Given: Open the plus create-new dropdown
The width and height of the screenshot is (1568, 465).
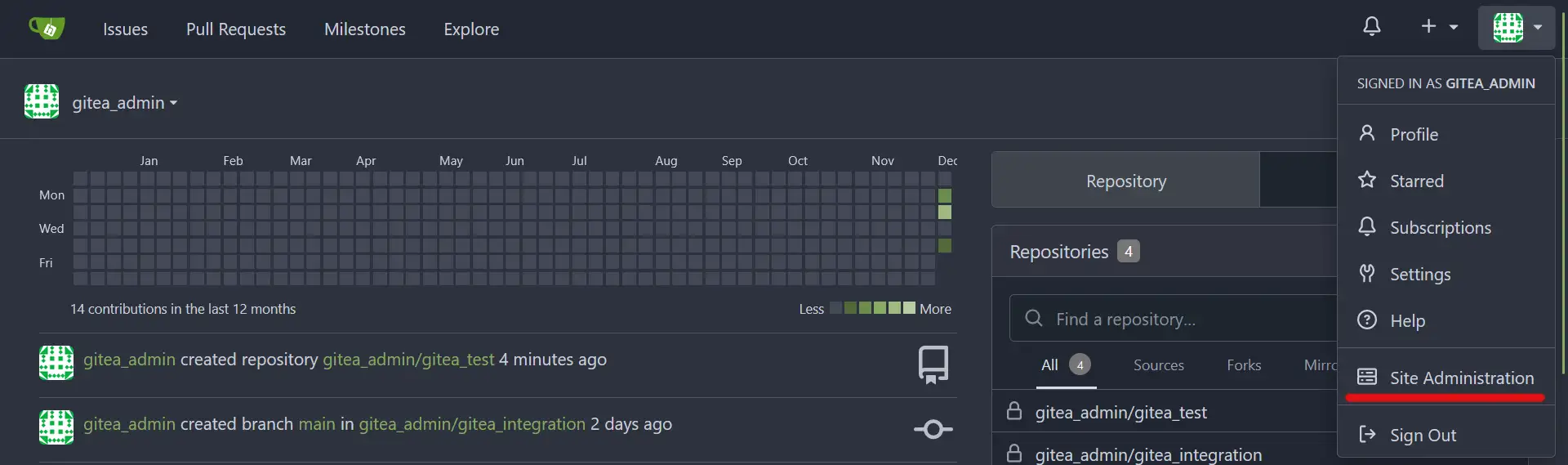Looking at the screenshot, I should 1439,26.
